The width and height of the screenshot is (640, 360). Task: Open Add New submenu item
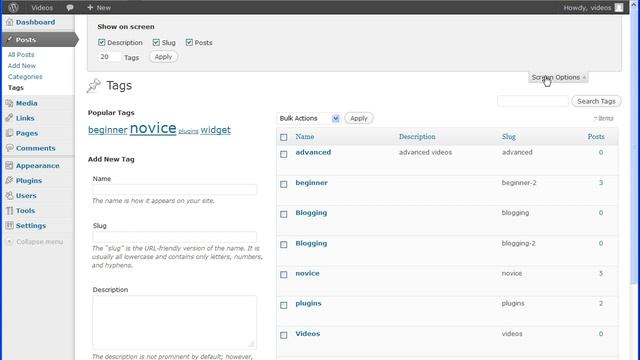(22, 65)
